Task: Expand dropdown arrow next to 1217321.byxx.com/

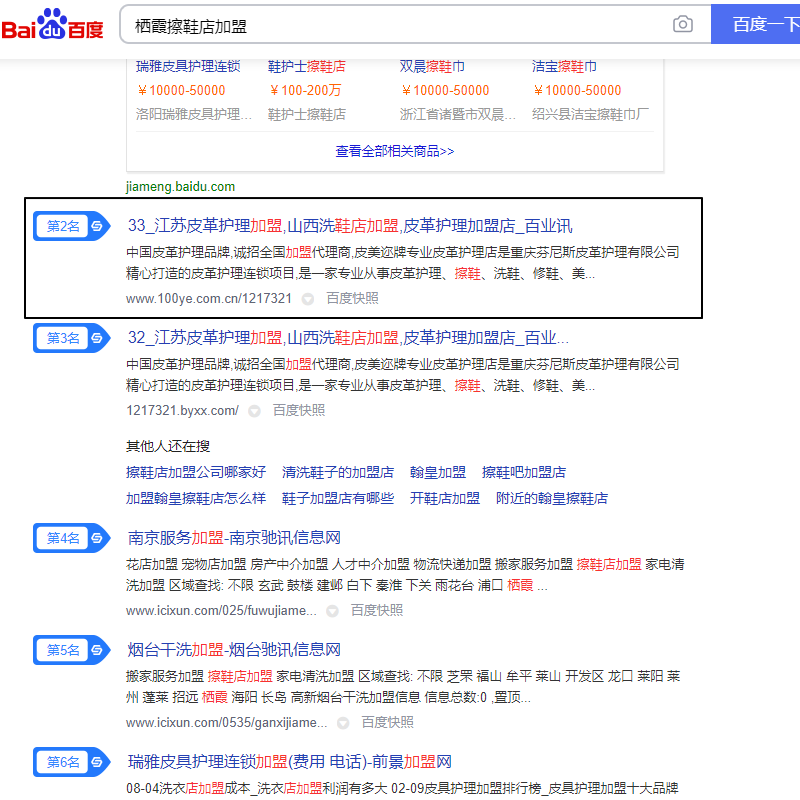Action: pos(255,411)
